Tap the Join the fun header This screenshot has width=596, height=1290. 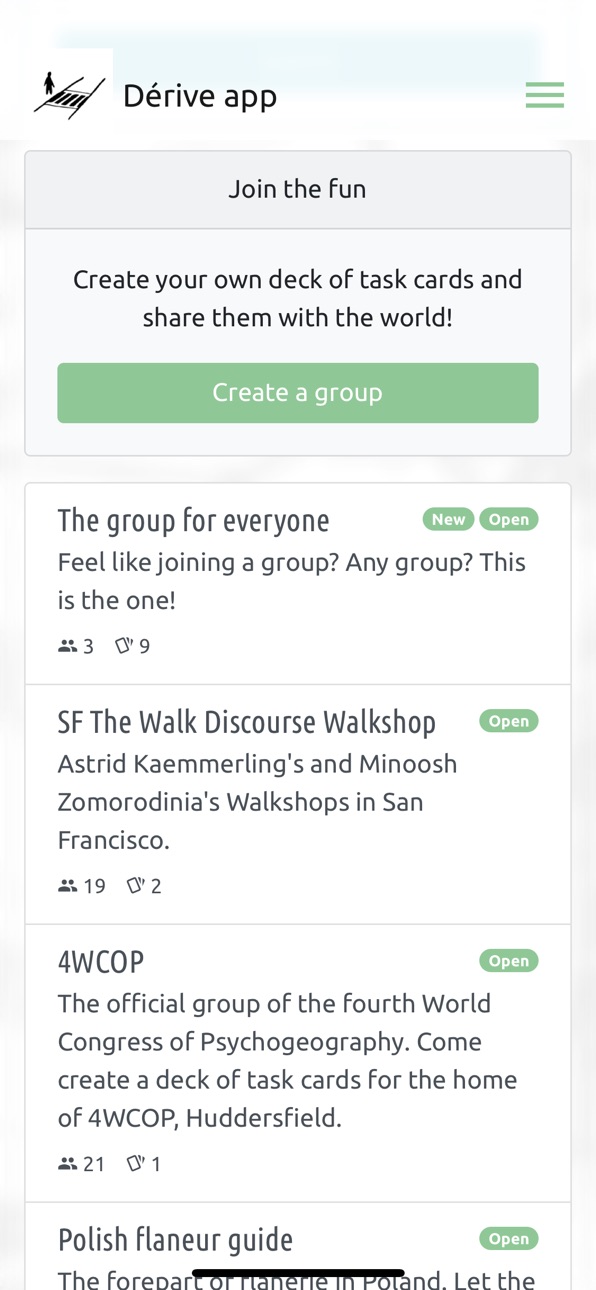pos(298,189)
